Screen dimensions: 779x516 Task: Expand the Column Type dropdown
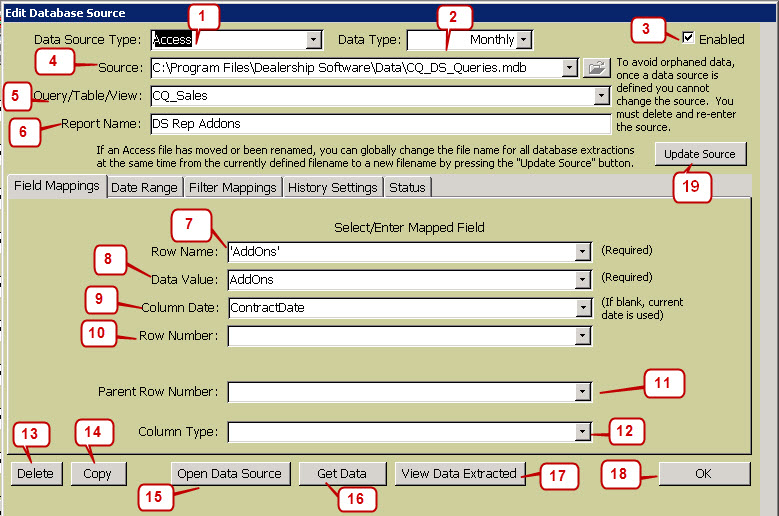(x=581, y=433)
